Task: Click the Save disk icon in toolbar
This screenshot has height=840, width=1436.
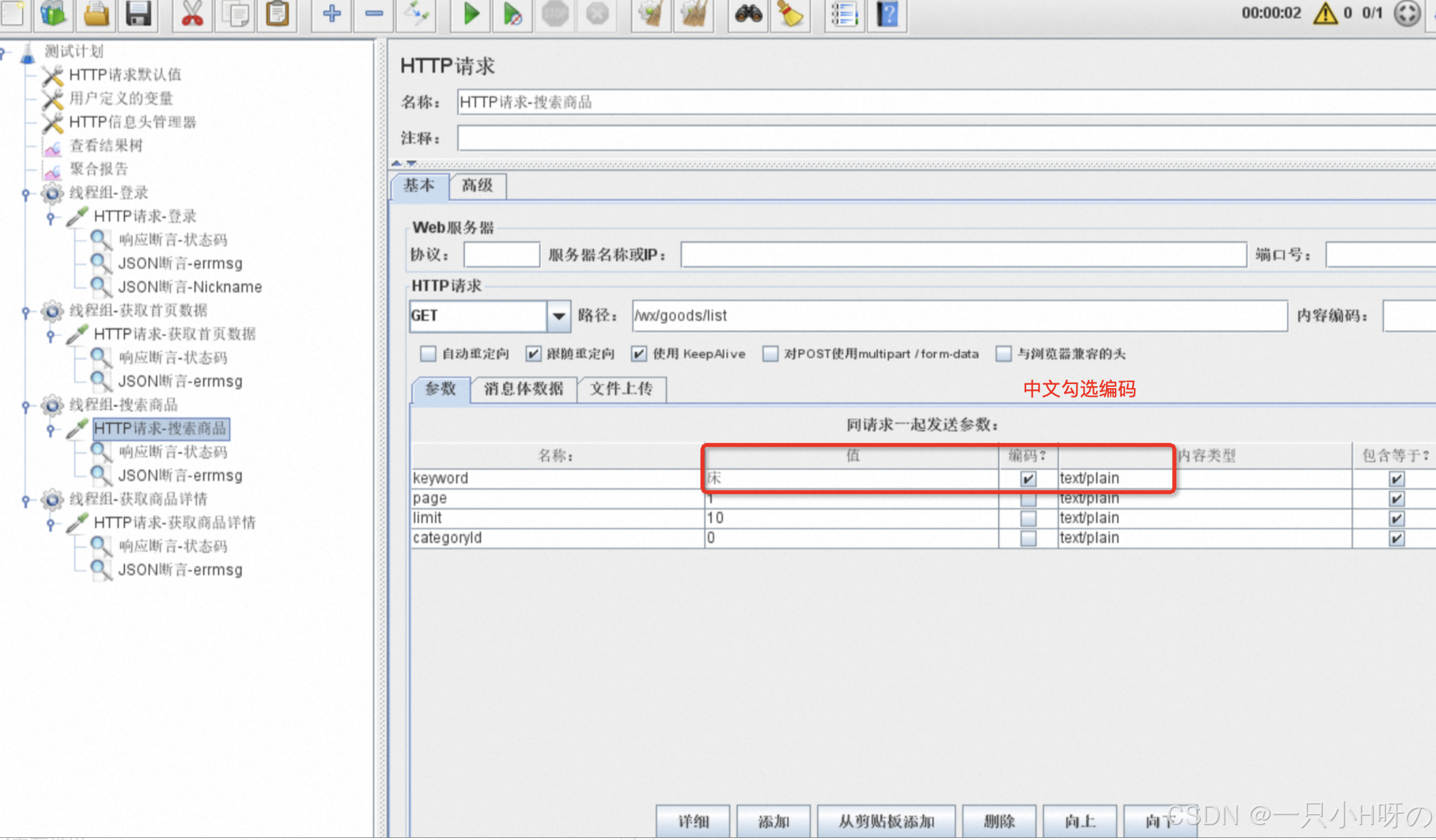Action: coord(138,14)
